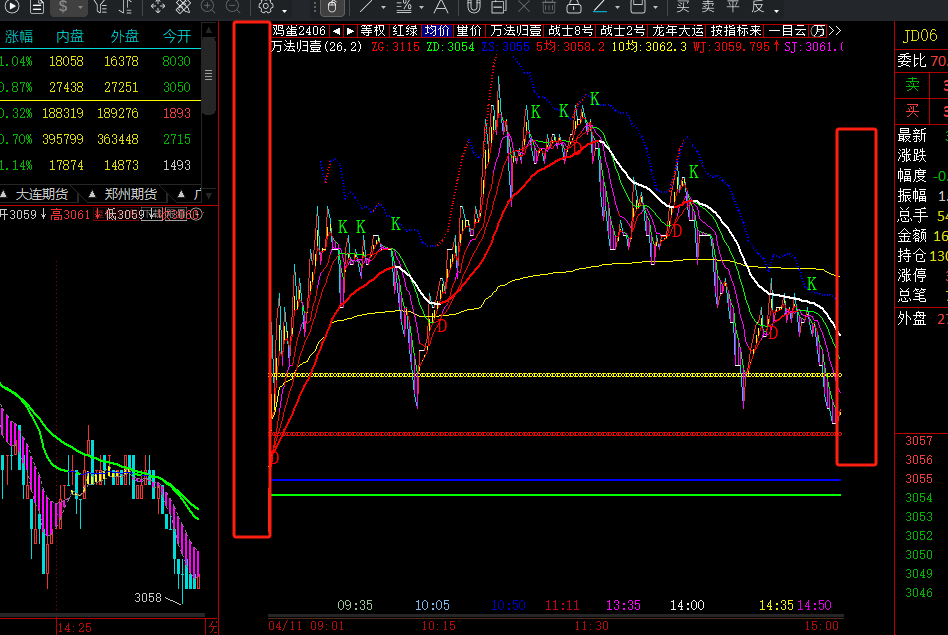
Task: Open the line tool dropdown arrow
Action: click(x=383, y=8)
